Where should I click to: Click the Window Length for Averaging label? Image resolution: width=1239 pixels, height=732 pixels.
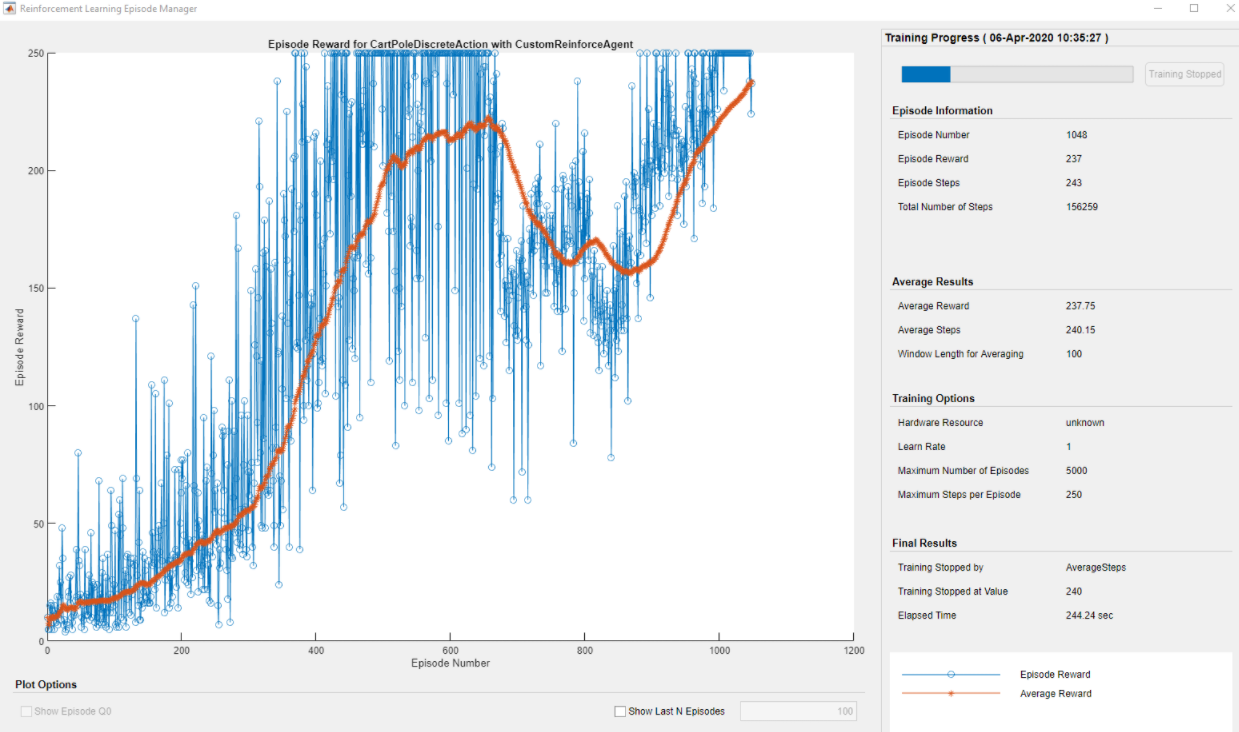(x=960, y=354)
